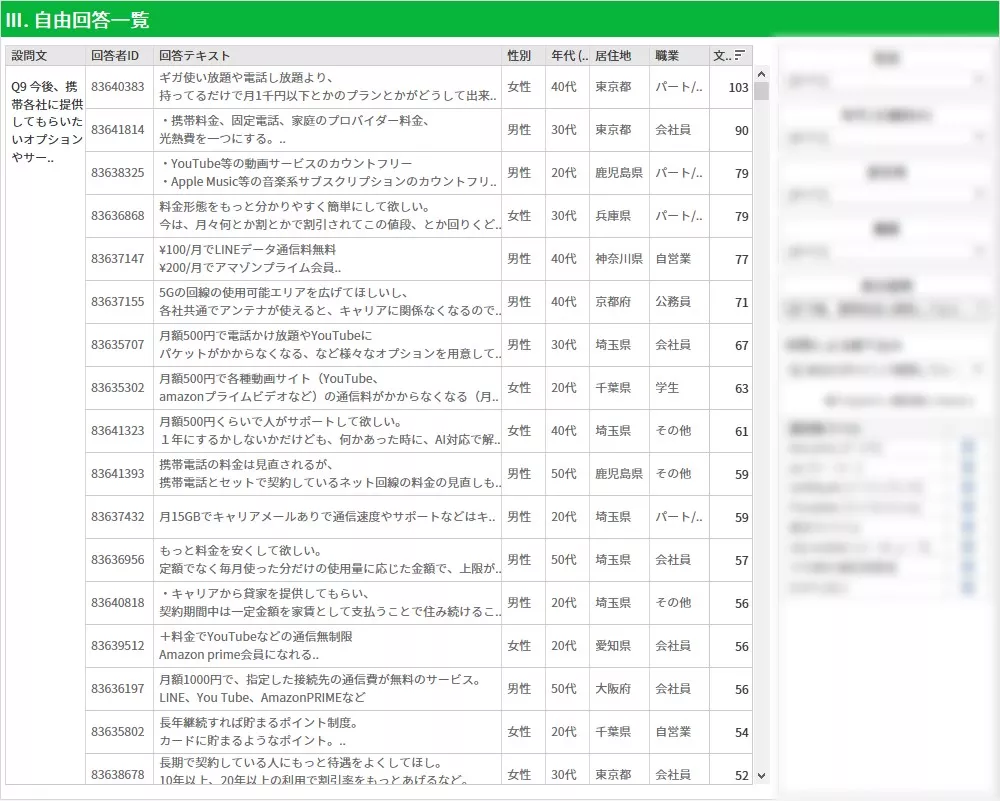Toggle the first checkbox in the right panel list
The width and height of the screenshot is (1000, 801).
click(x=967, y=447)
